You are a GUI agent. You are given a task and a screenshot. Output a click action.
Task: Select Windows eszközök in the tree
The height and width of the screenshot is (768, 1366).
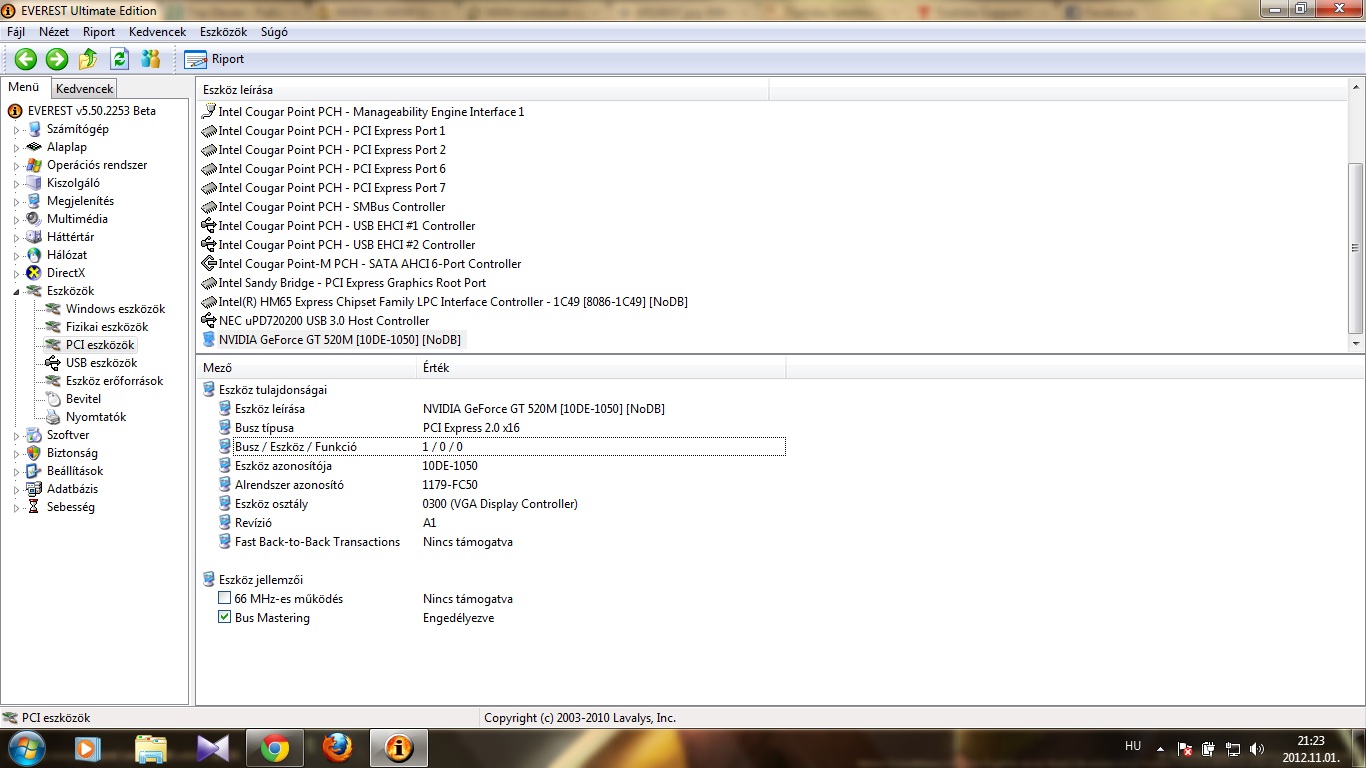pos(115,309)
